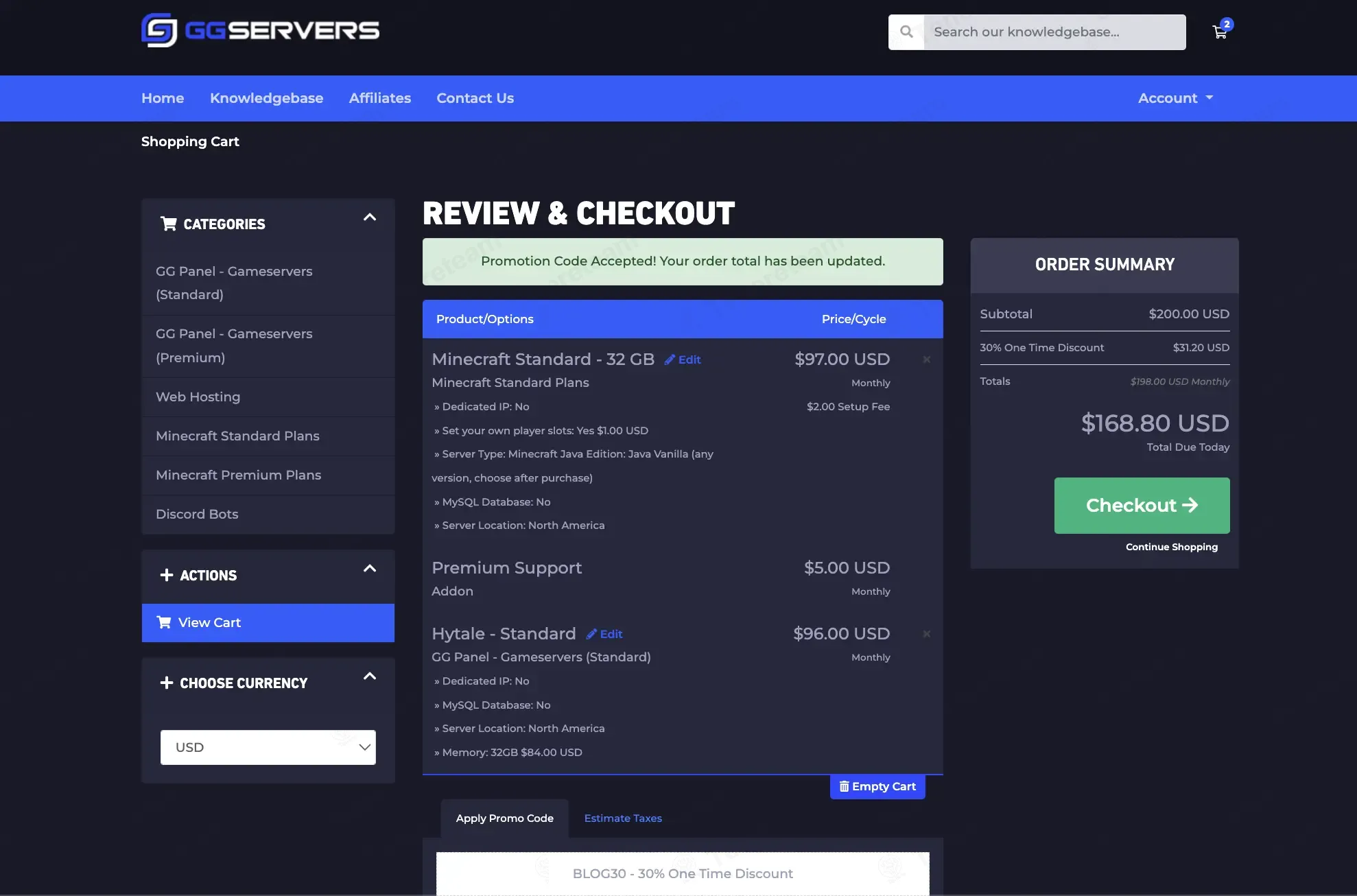
Task: Click the Premium Support addon title
Action: [506, 568]
